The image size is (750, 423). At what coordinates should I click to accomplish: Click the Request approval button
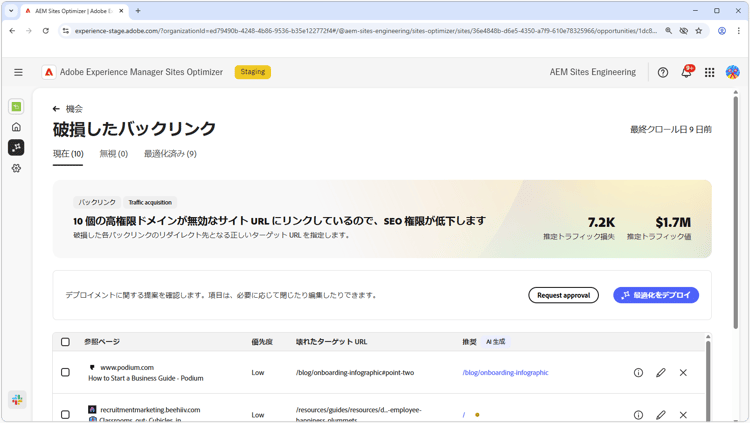tap(563, 295)
